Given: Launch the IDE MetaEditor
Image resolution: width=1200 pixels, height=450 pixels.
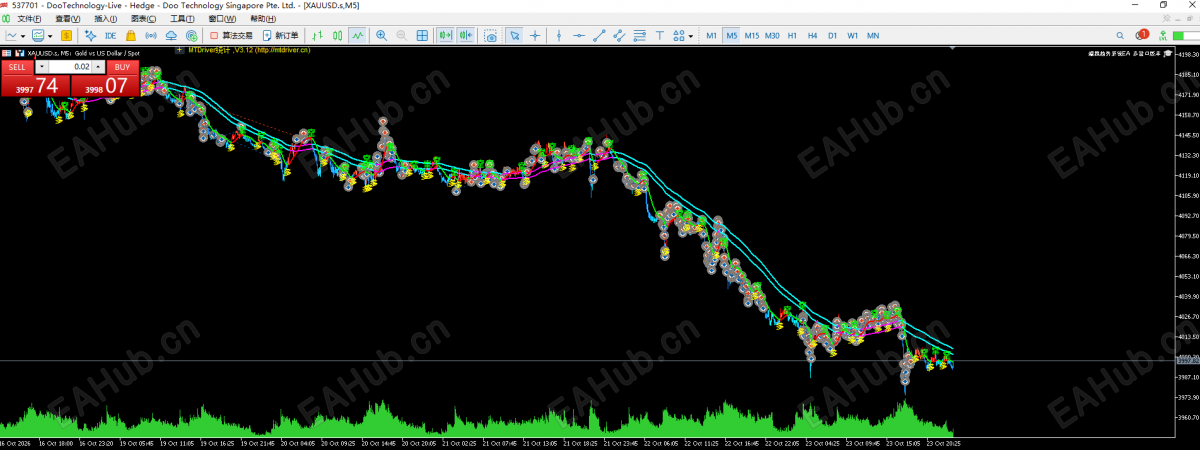Looking at the screenshot, I should tap(110, 35).
